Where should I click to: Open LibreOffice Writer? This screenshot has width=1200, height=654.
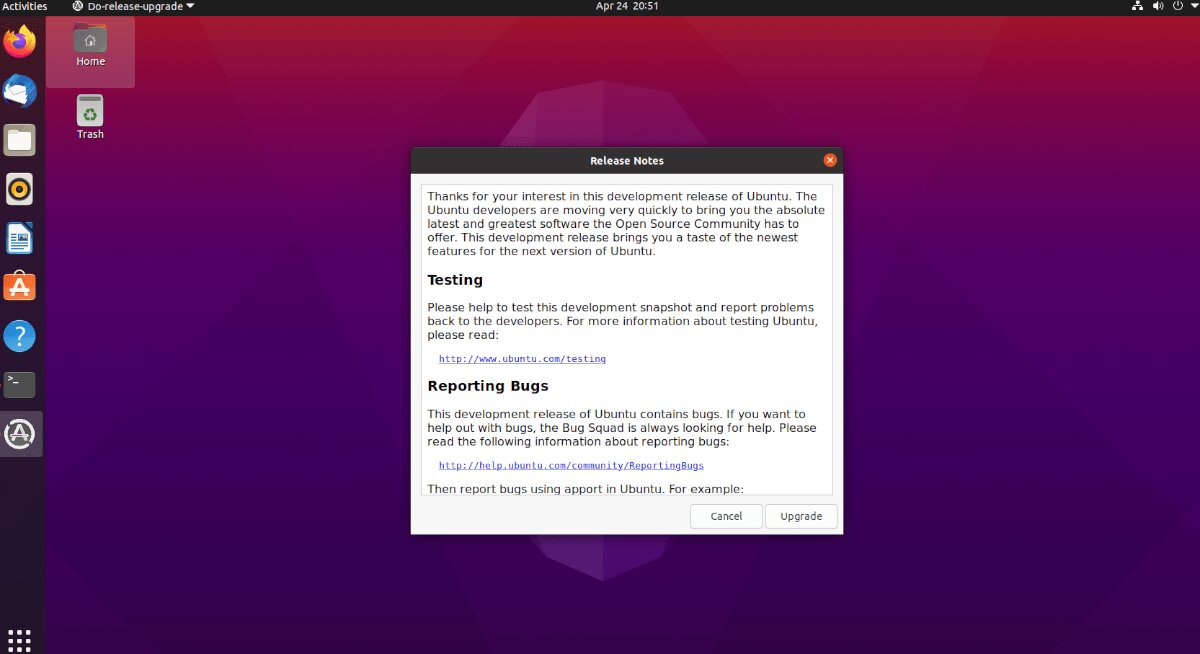point(20,238)
